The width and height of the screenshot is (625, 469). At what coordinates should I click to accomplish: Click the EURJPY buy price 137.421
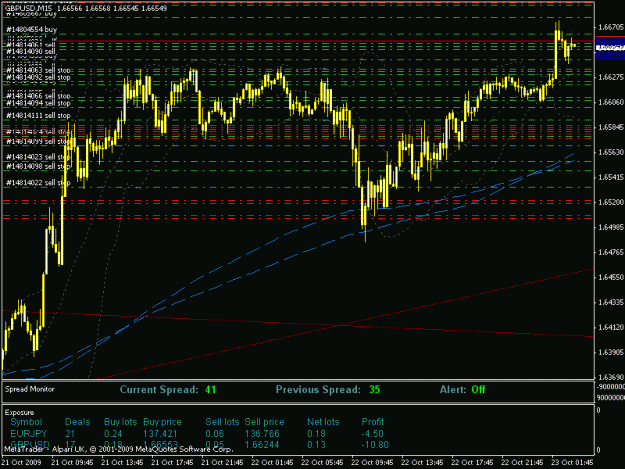tap(160, 434)
